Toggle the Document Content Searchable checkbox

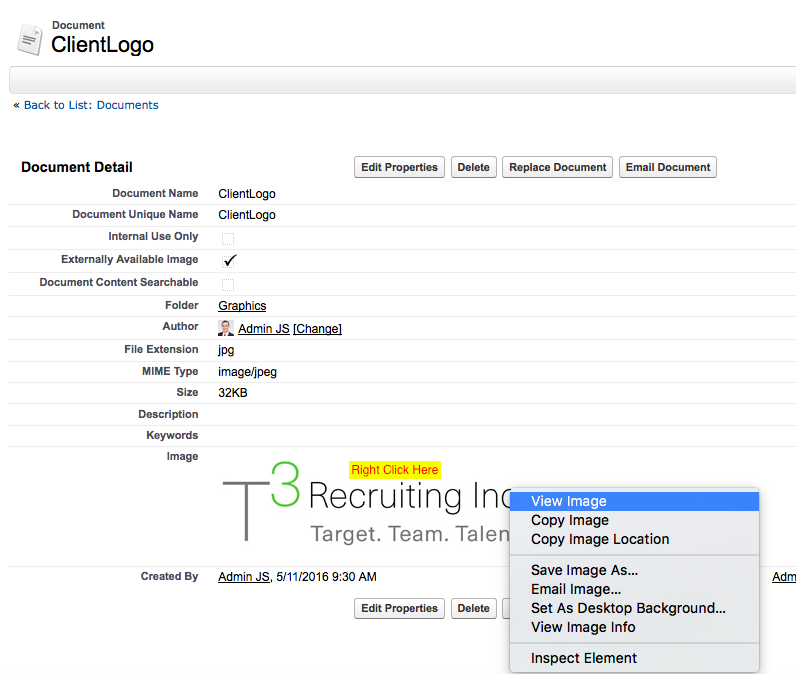228,284
